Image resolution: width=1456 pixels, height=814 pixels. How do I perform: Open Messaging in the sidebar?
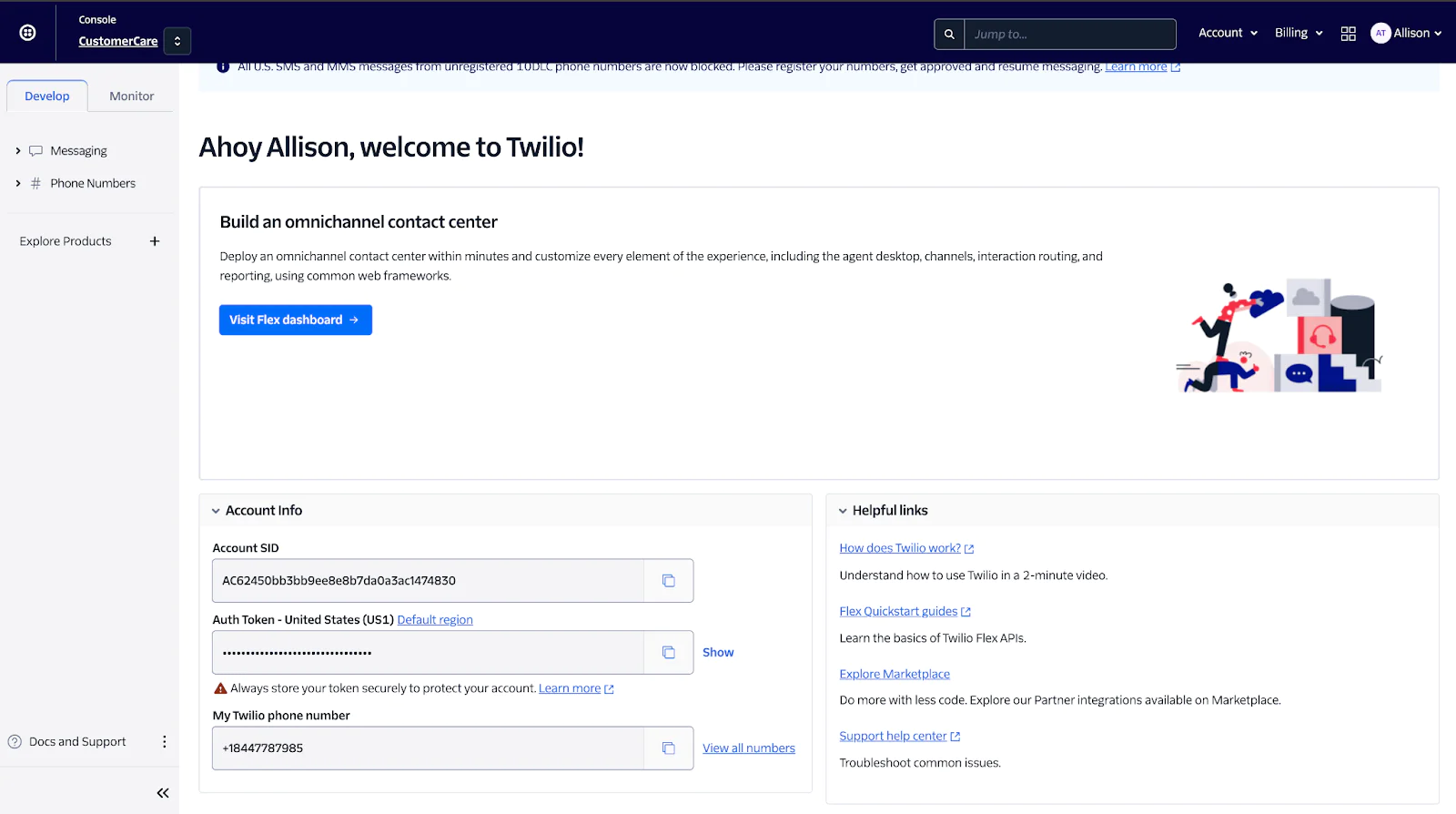coord(78,151)
